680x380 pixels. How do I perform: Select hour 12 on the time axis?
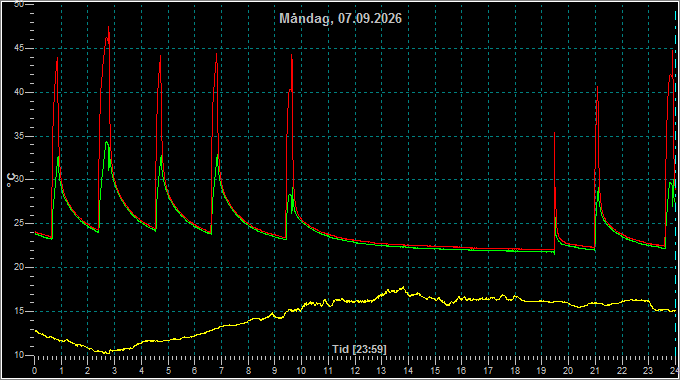coord(355,371)
